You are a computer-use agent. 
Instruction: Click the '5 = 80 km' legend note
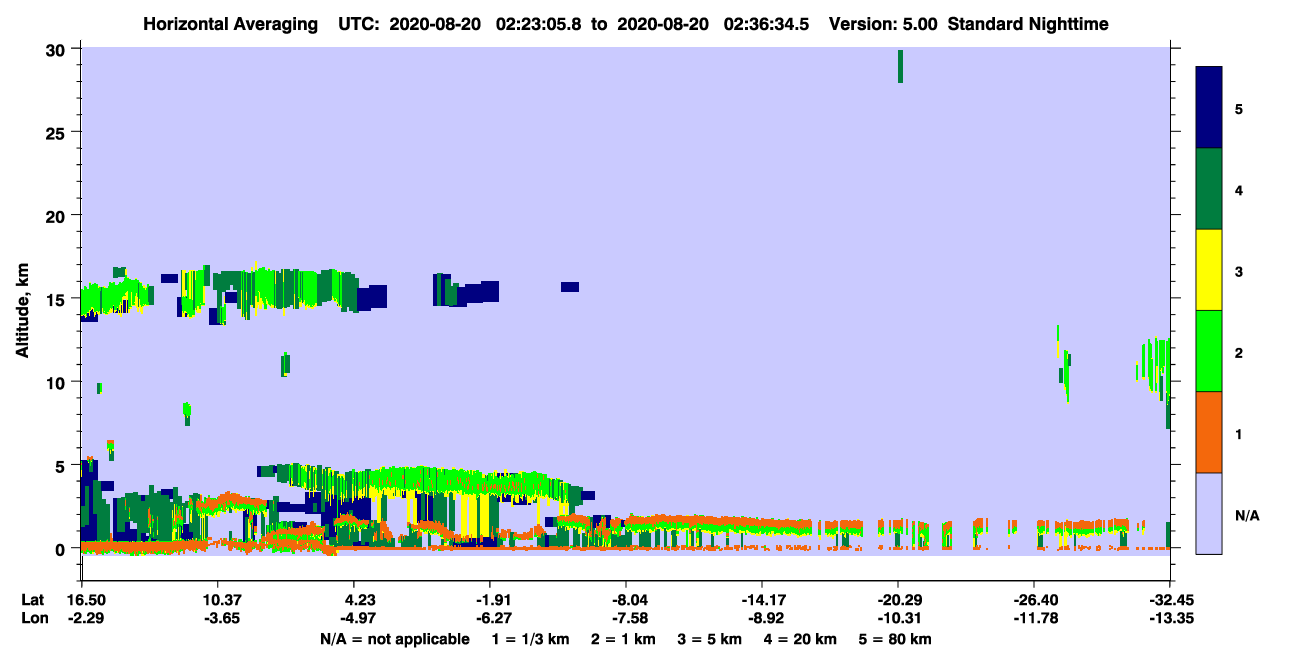tap(897, 639)
